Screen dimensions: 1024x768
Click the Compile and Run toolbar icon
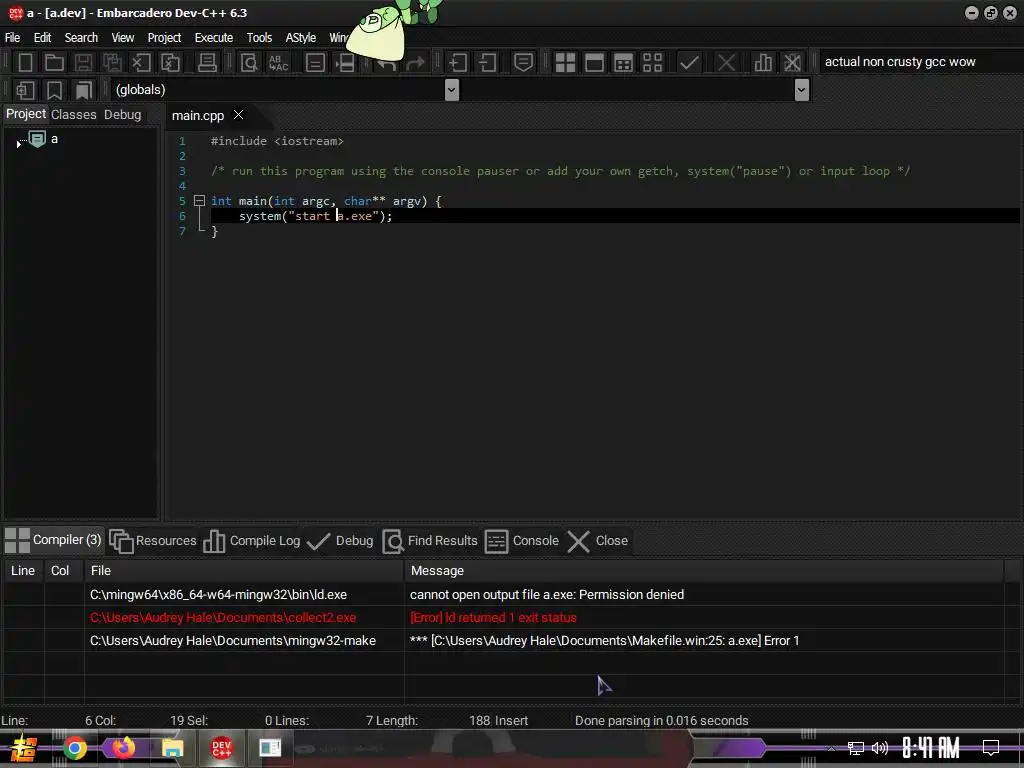point(623,63)
